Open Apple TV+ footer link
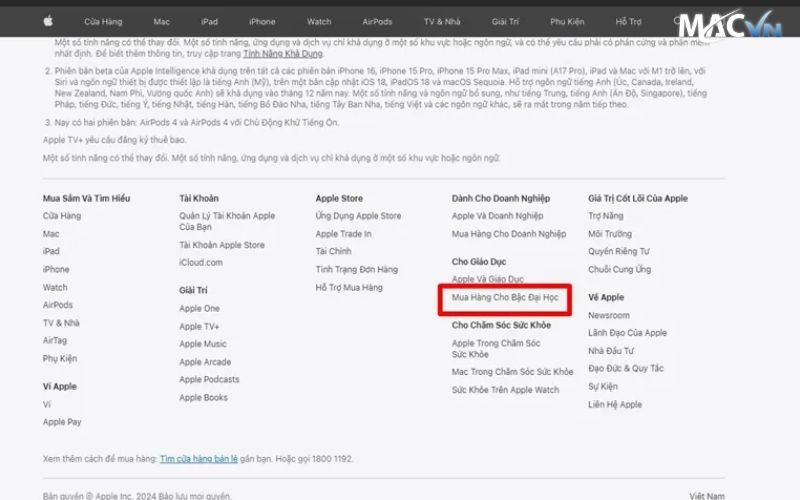Image resolution: width=800 pixels, height=500 pixels. click(199, 327)
